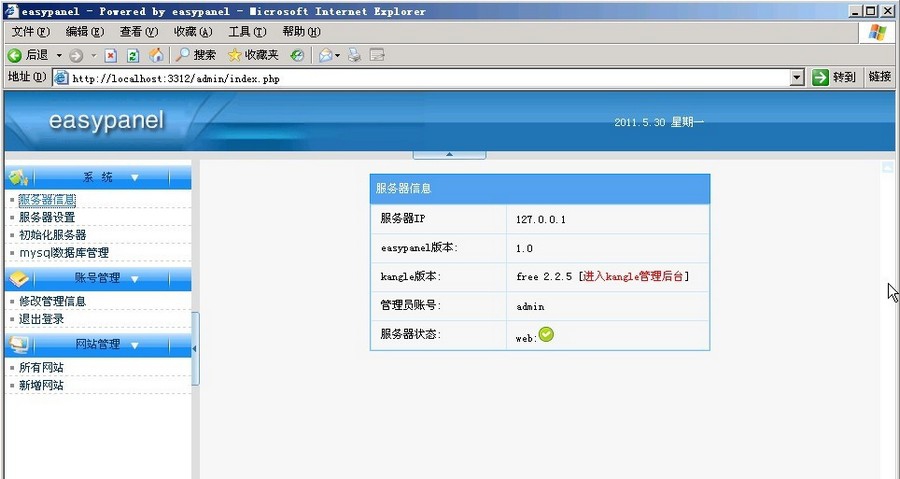Open the 帮助(H) menu
900x479 pixels.
click(x=301, y=32)
